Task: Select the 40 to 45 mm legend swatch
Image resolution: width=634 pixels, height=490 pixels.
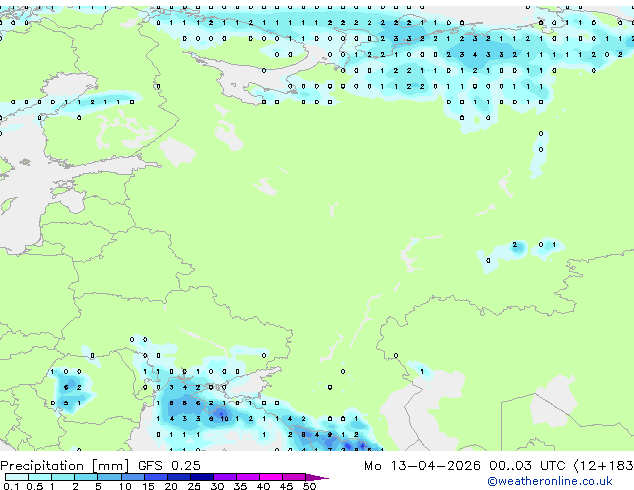Action: (x=271, y=477)
